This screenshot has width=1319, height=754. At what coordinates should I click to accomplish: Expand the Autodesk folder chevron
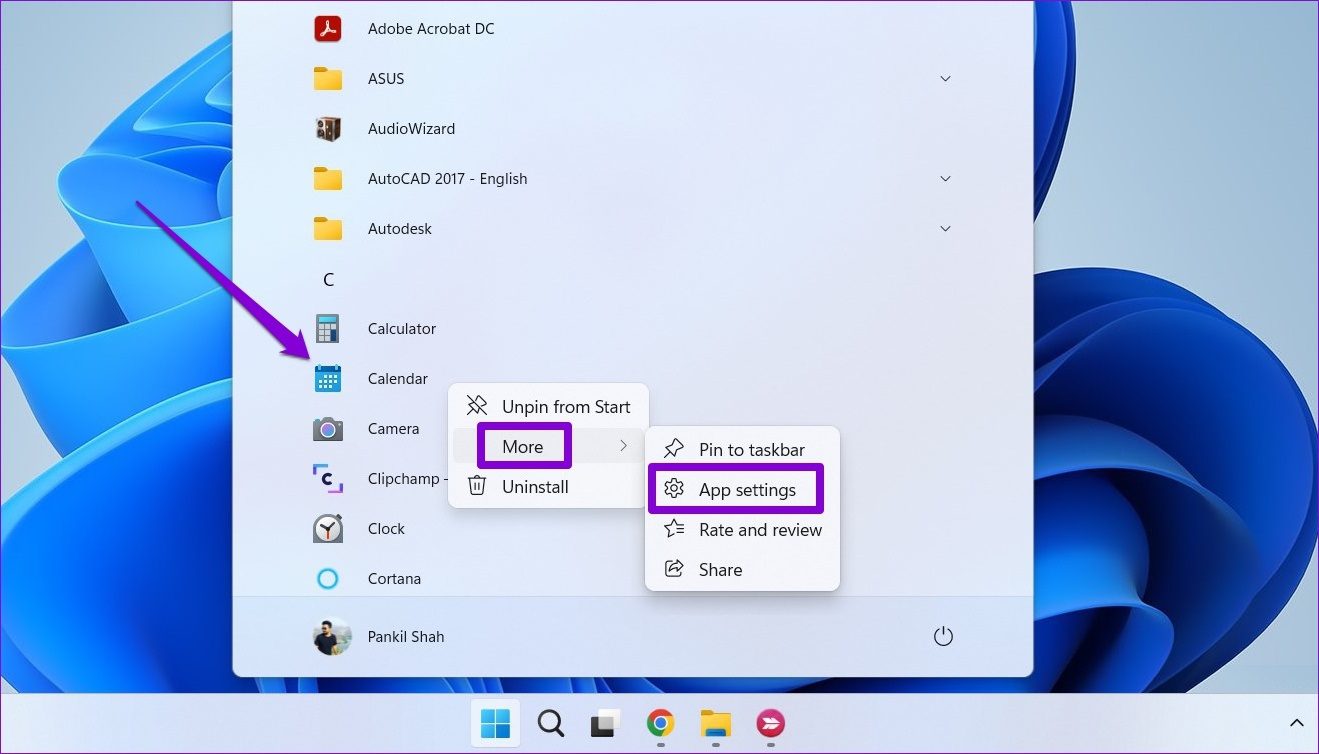pyautogui.click(x=945, y=229)
